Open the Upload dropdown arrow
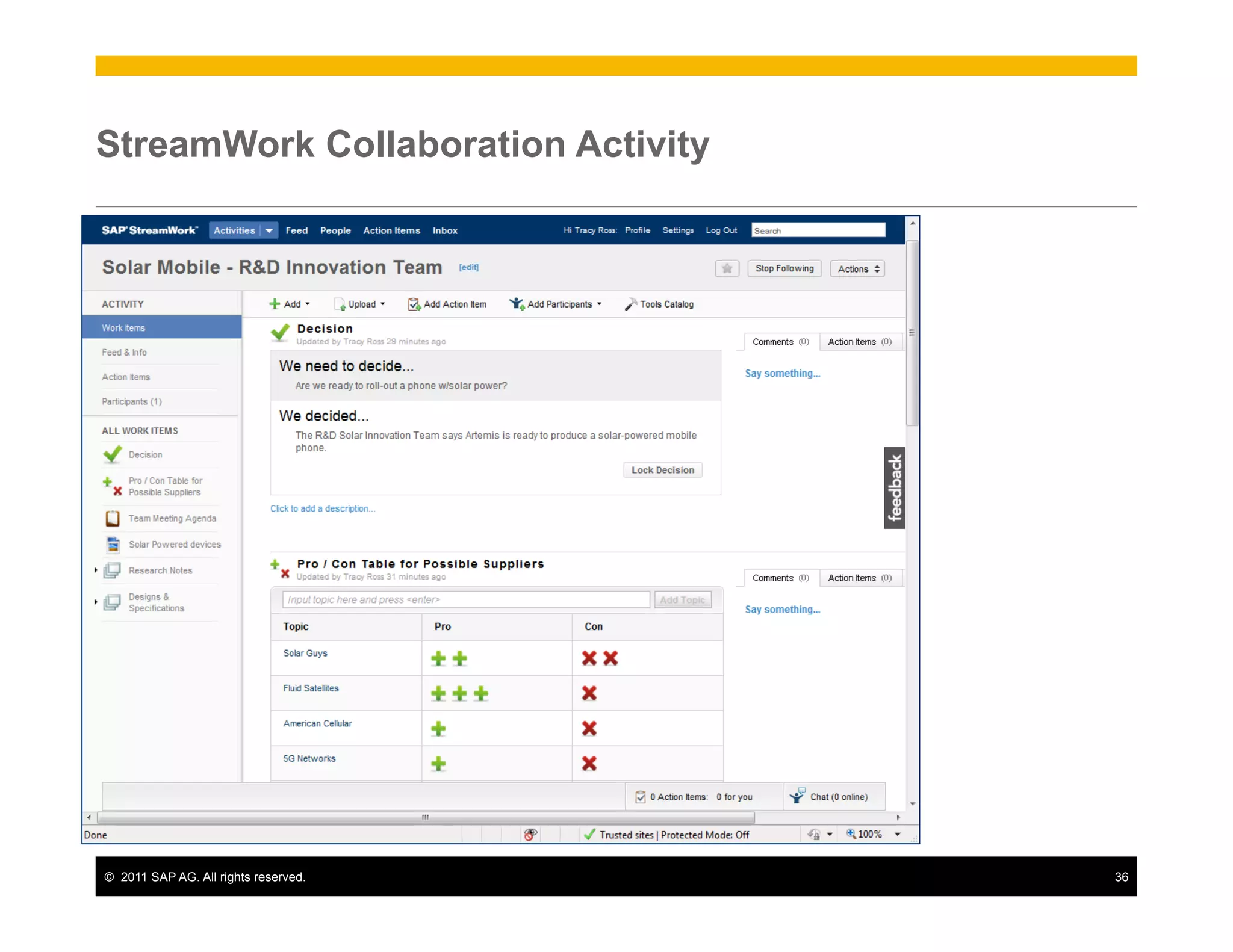1233x952 pixels. click(x=383, y=304)
